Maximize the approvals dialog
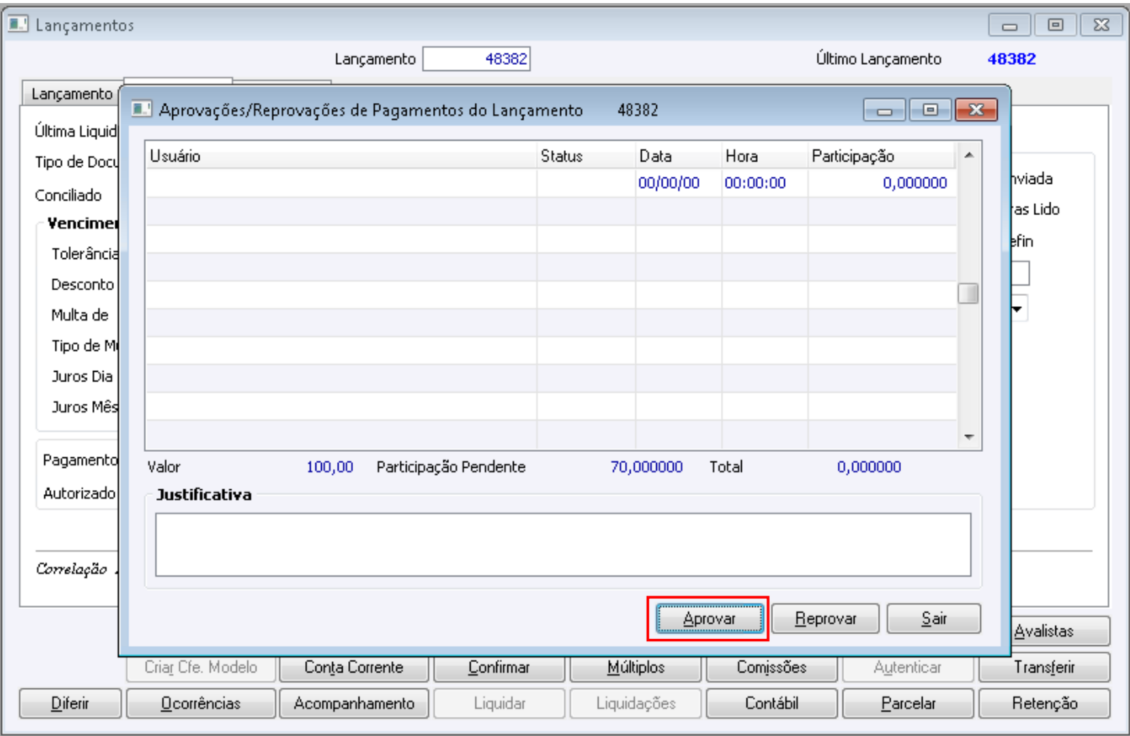This screenshot has height=736, width=1130. pyautogui.click(x=930, y=110)
